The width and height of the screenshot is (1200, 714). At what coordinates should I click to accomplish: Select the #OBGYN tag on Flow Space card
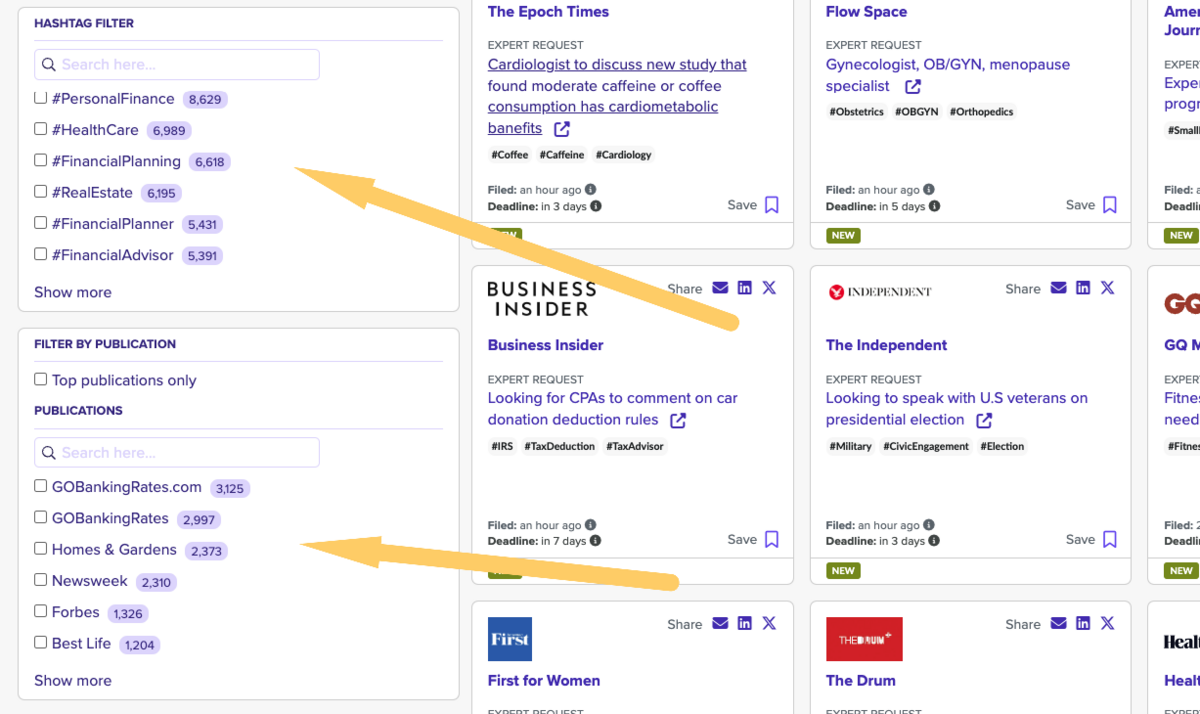pos(917,112)
